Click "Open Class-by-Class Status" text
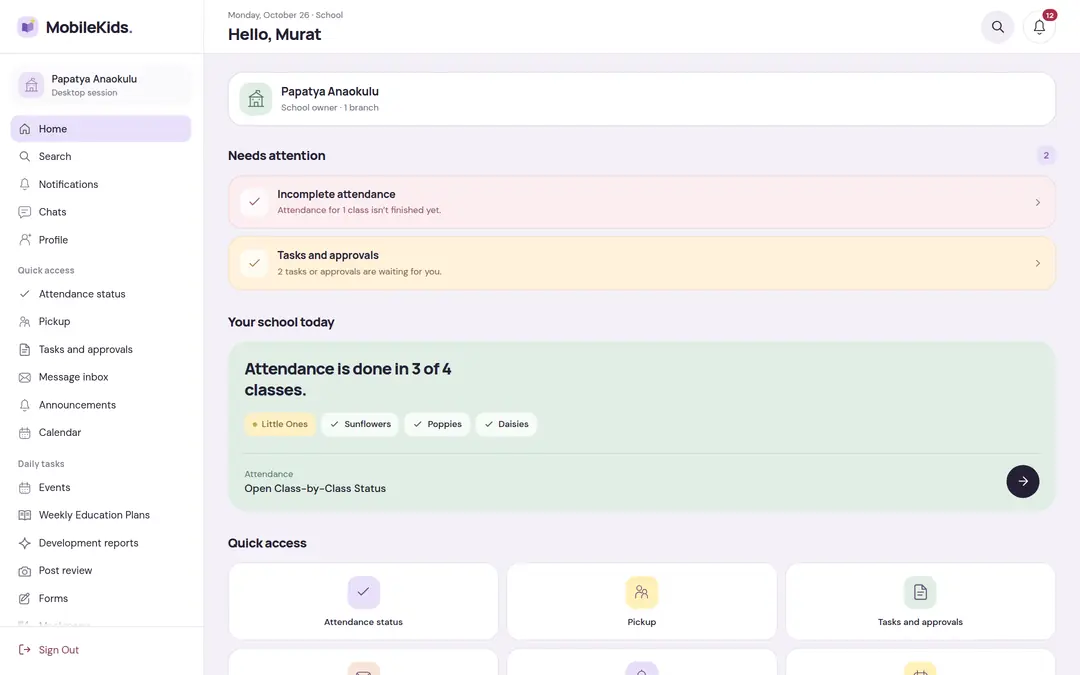The image size is (1080, 675). 315,488
